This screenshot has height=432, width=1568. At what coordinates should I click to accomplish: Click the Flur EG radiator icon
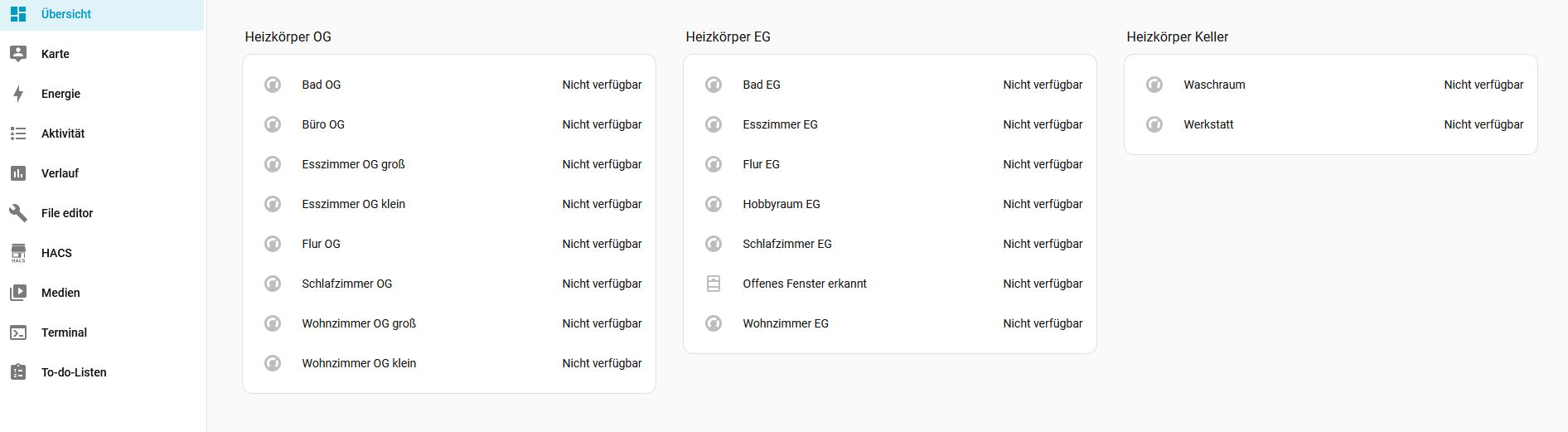[714, 164]
